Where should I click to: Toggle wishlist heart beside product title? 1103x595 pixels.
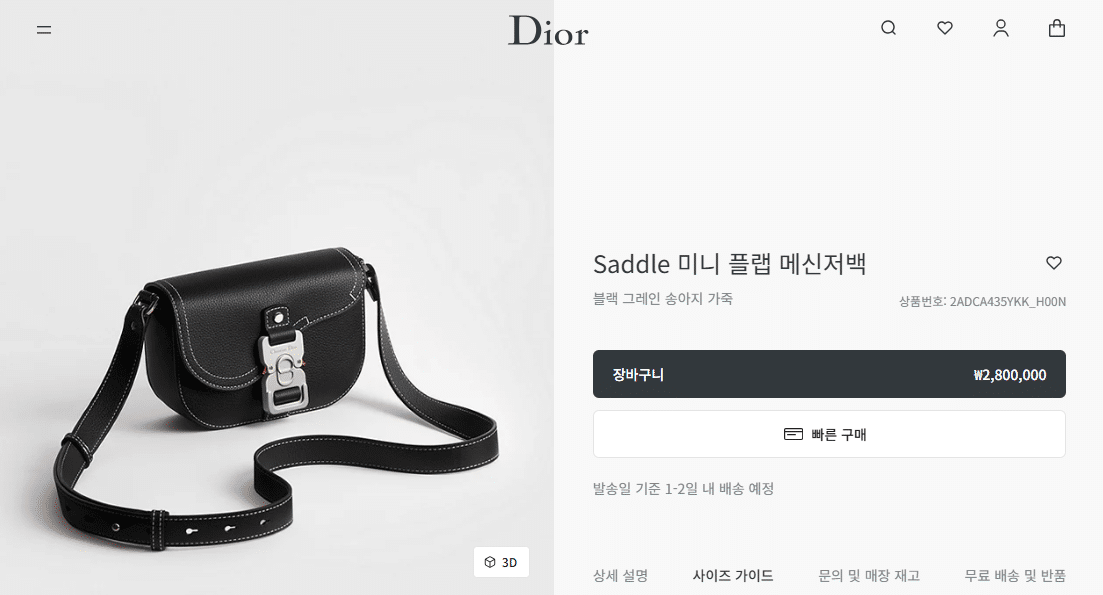click(1054, 263)
